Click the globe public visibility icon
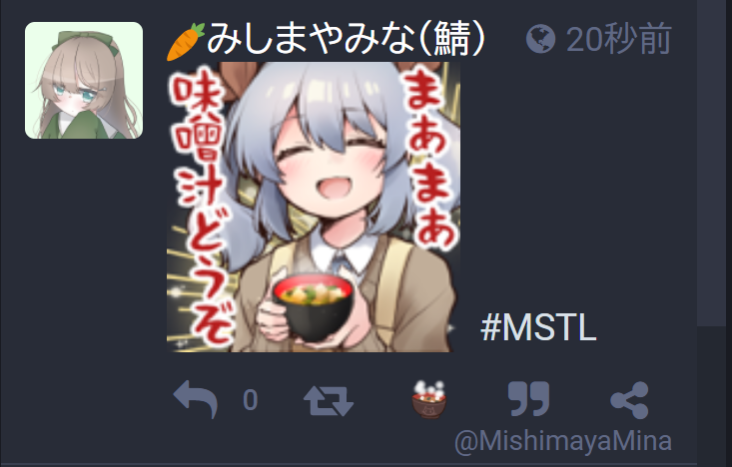 [x=541, y=39]
